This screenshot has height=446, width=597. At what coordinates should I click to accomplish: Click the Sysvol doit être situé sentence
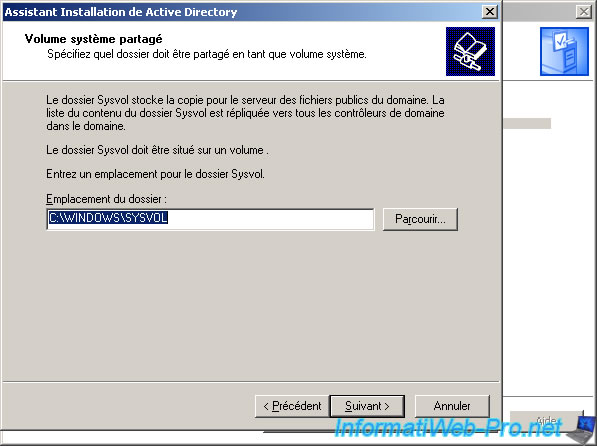click(157, 150)
